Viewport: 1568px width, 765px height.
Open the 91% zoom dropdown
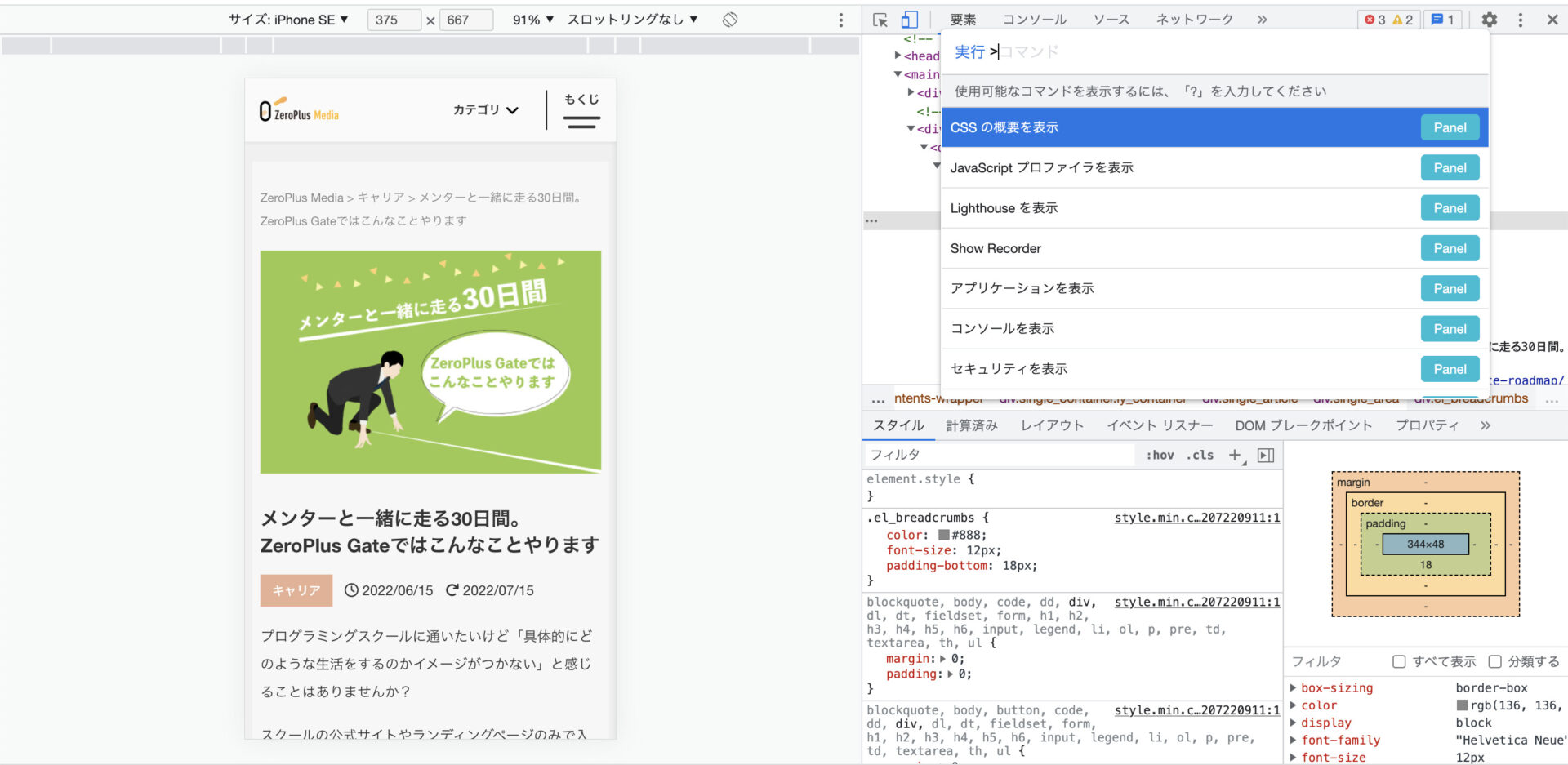(533, 20)
